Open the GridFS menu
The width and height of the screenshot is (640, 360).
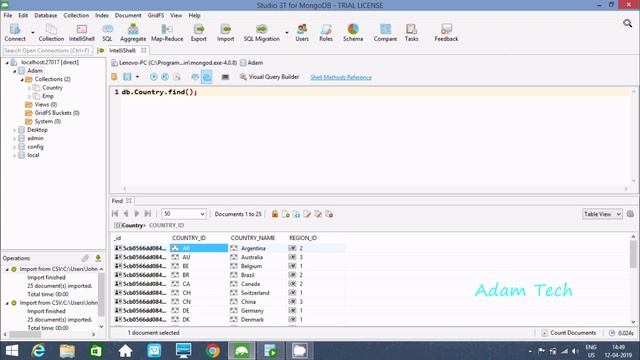[156, 16]
